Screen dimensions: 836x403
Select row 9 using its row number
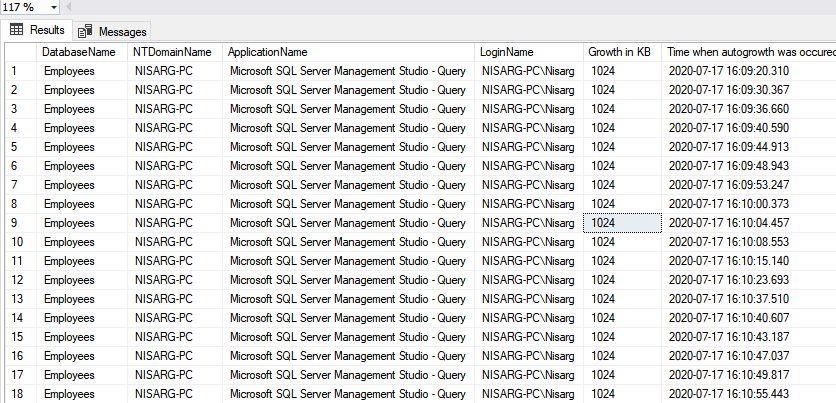pyautogui.click(x=20, y=223)
